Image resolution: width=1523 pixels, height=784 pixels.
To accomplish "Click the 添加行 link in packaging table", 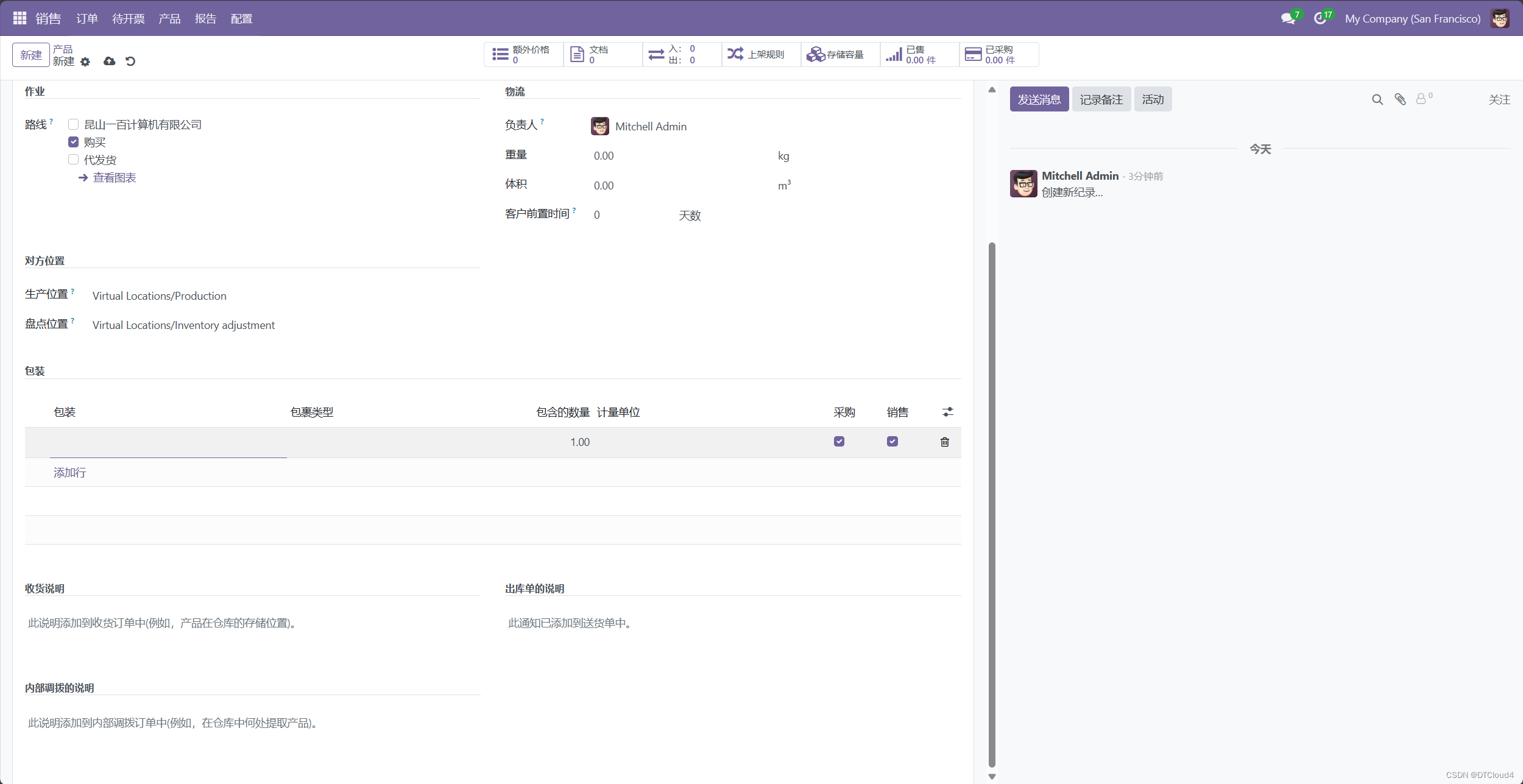I will point(69,472).
